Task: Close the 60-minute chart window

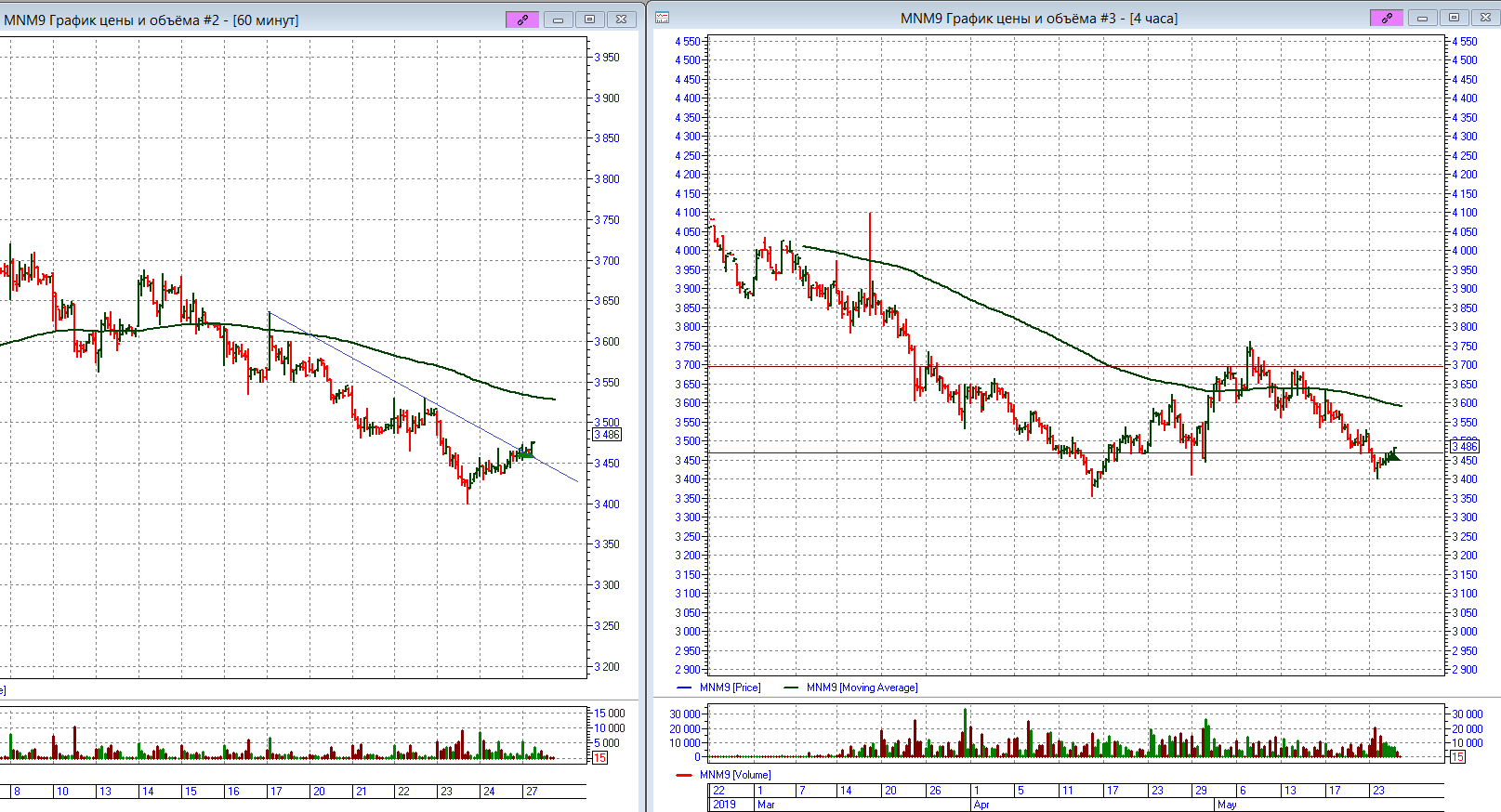Action: (x=621, y=20)
